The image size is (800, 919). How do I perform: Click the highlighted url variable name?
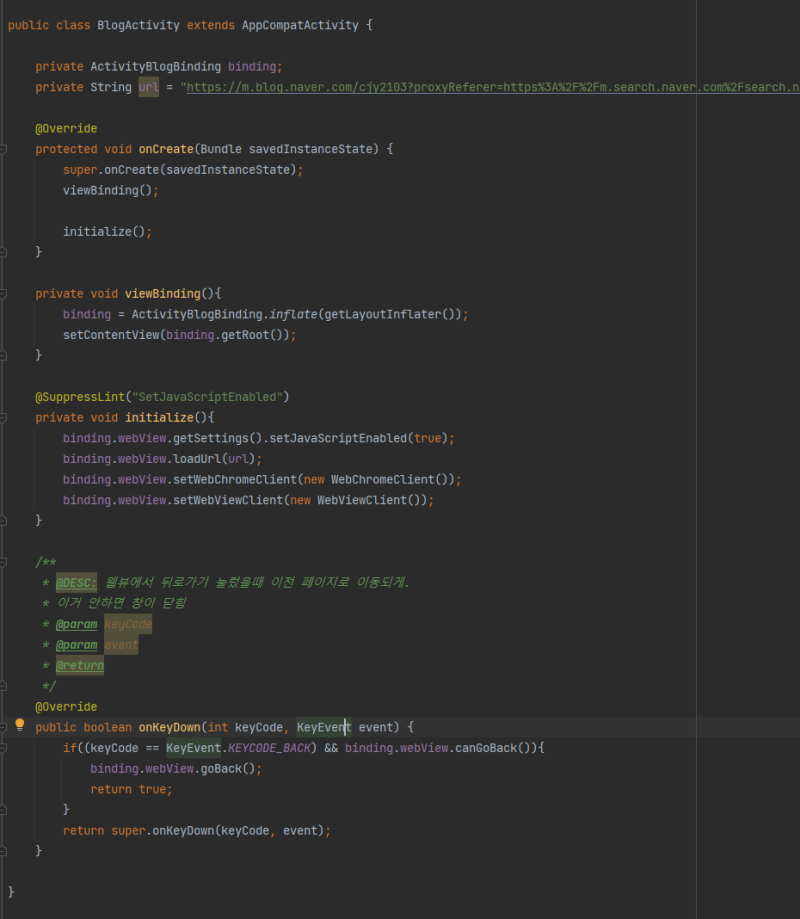(x=148, y=87)
